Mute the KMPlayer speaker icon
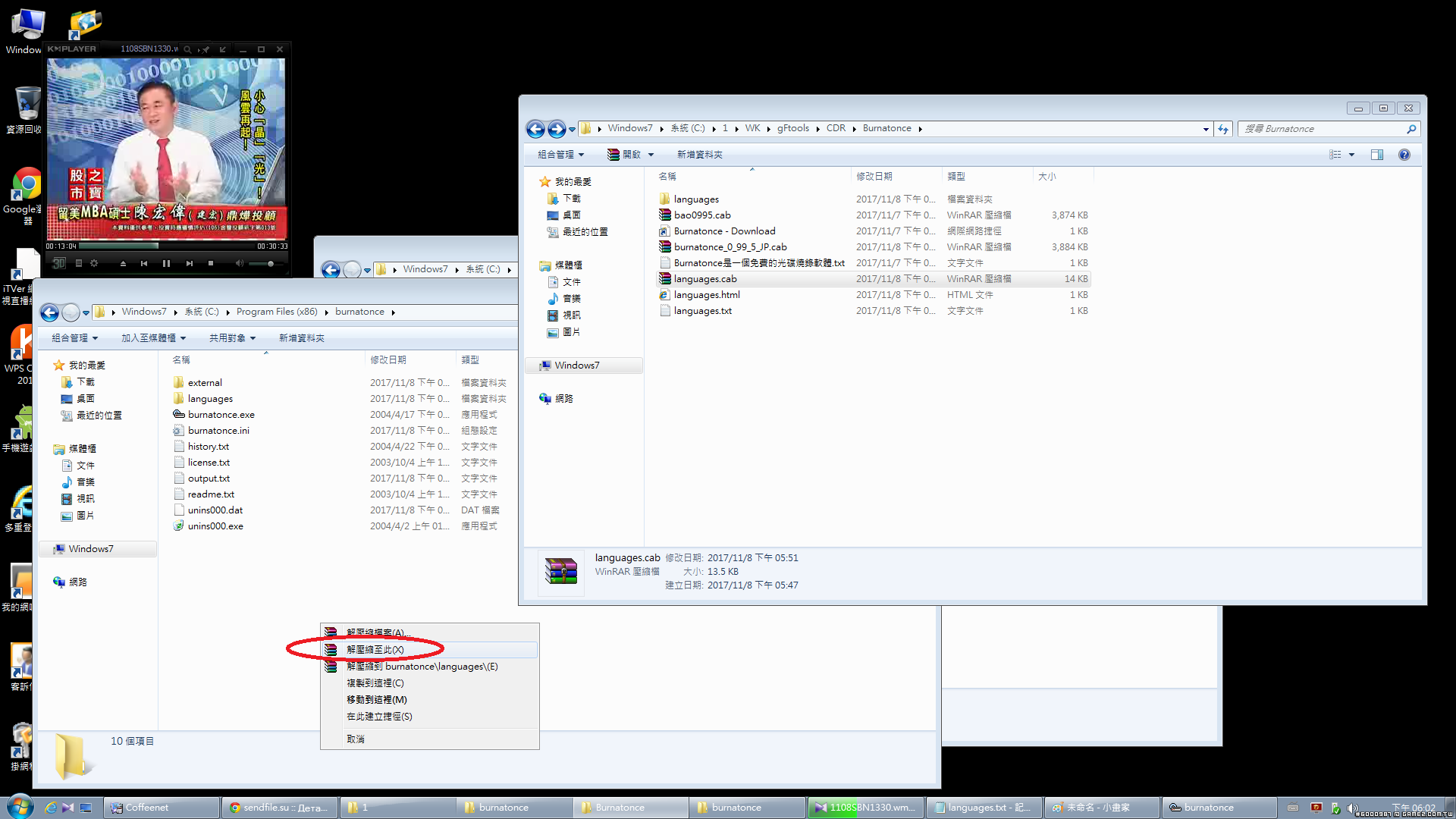This screenshot has width=1456, height=819. [x=239, y=263]
